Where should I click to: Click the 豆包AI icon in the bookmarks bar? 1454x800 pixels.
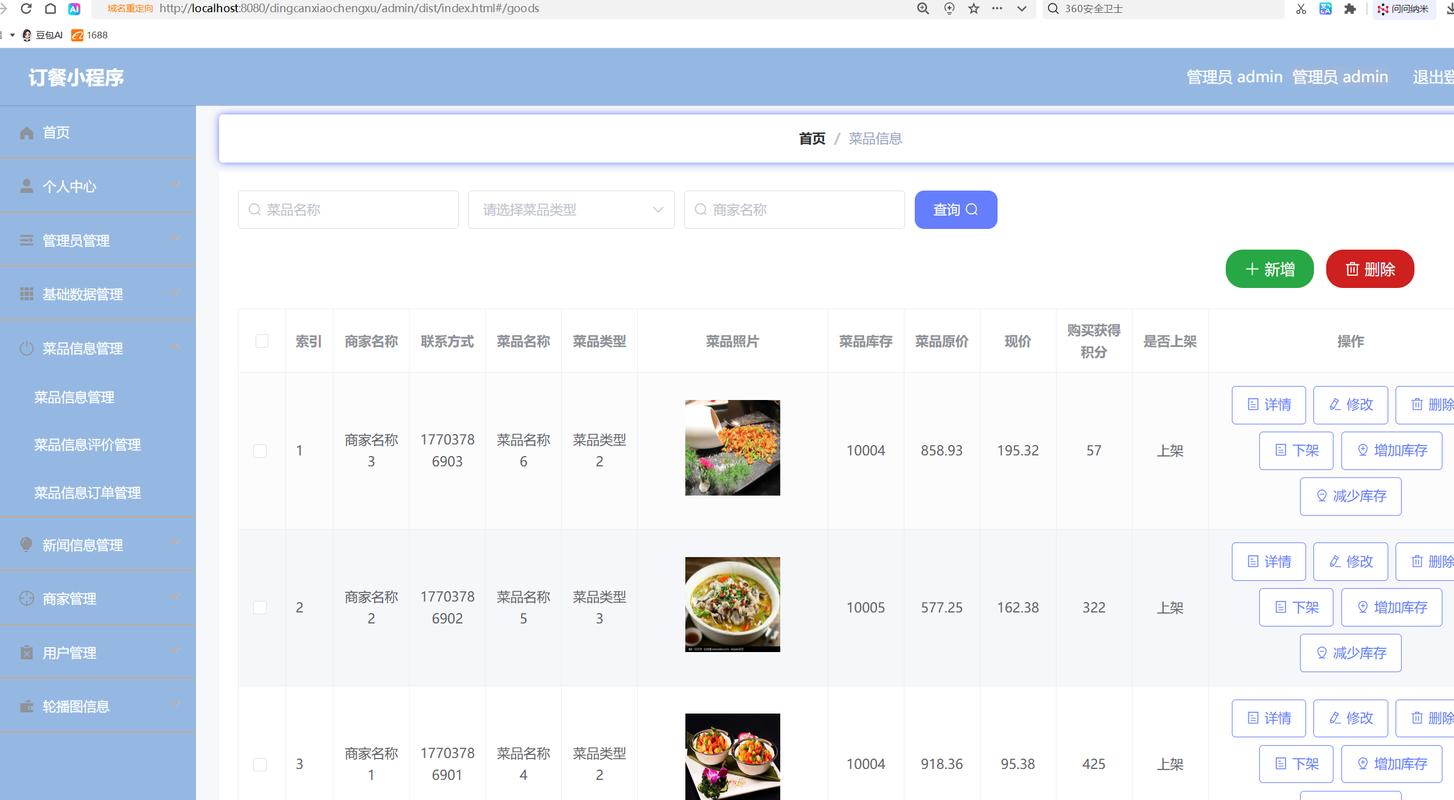pyautogui.click(x=26, y=35)
